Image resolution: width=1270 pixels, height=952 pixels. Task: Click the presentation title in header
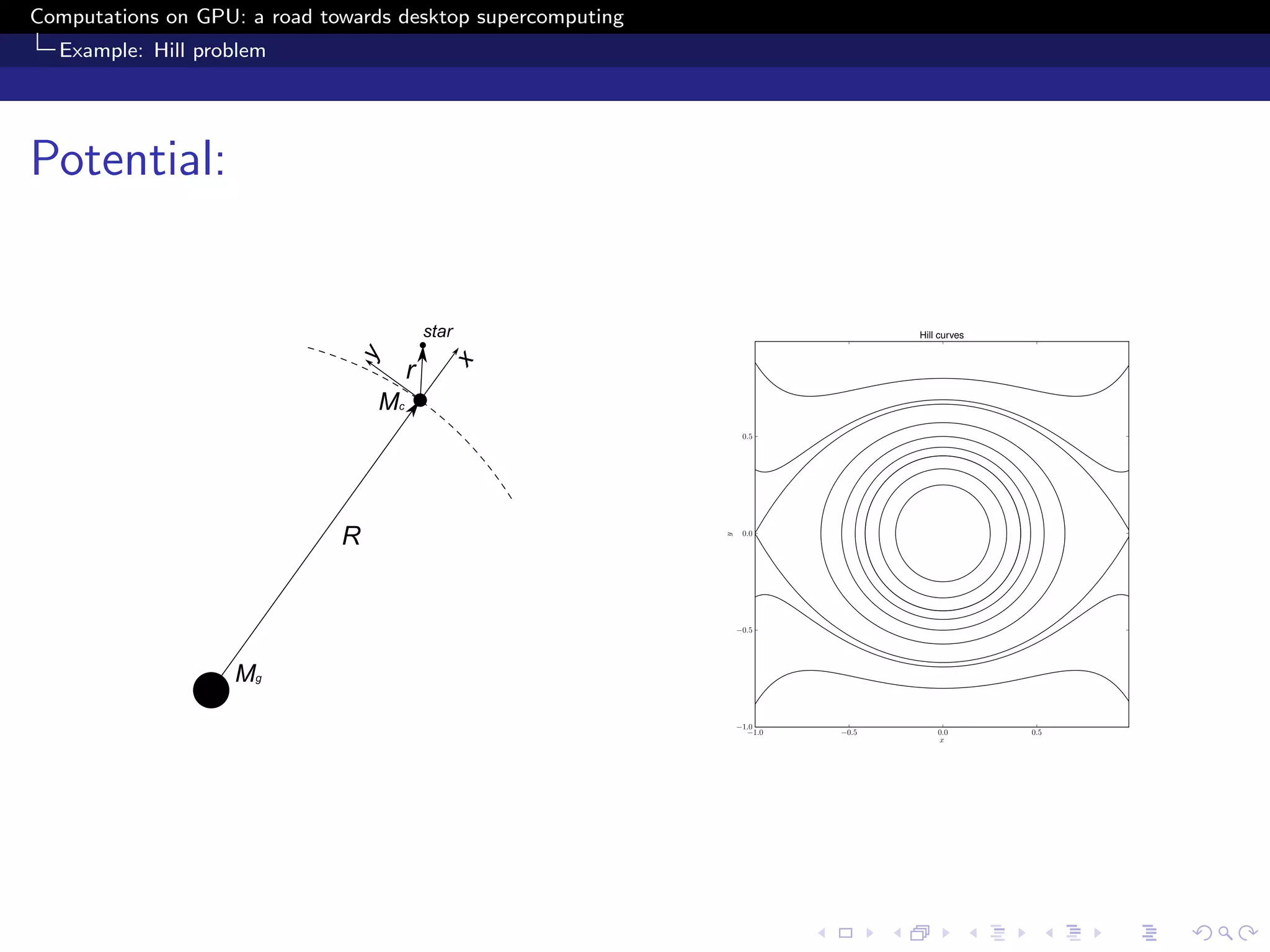(327, 17)
